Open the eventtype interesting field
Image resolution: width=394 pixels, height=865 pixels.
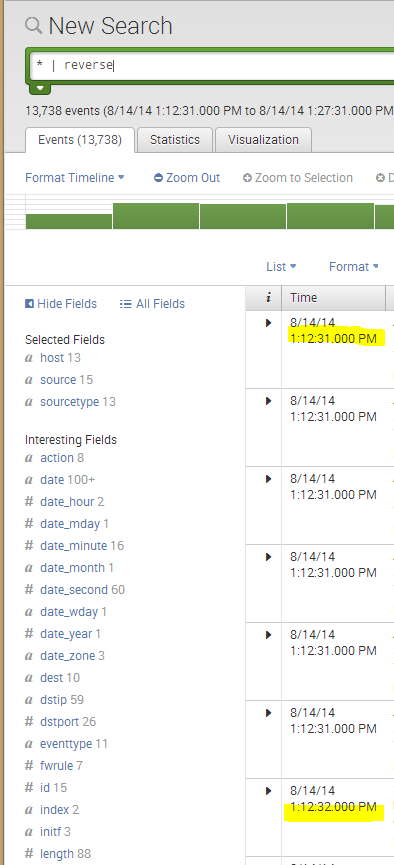click(x=66, y=744)
